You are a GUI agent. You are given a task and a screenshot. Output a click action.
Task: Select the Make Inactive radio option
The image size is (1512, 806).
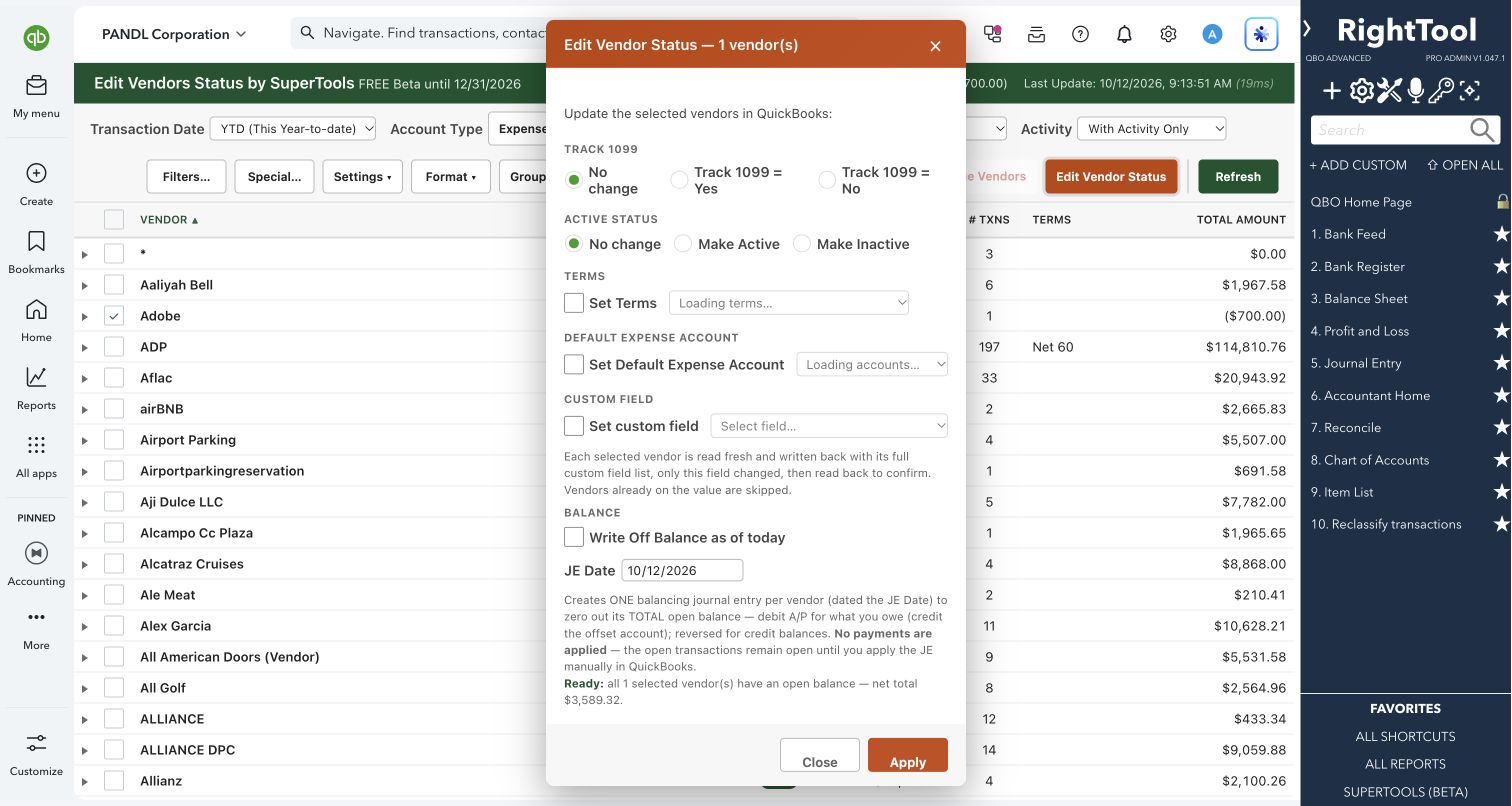pos(801,243)
